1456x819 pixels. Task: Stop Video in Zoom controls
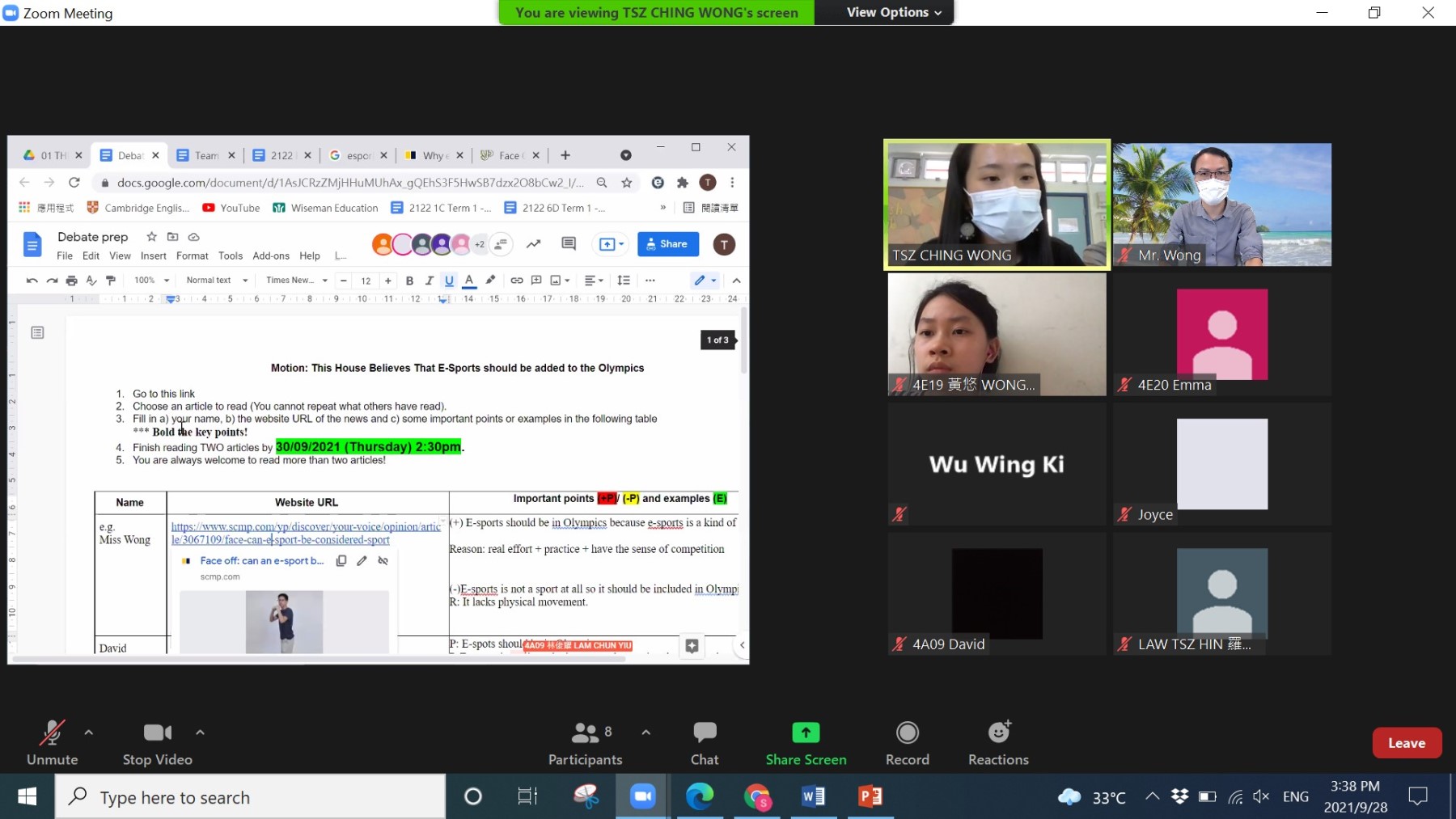pyautogui.click(x=158, y=743)
